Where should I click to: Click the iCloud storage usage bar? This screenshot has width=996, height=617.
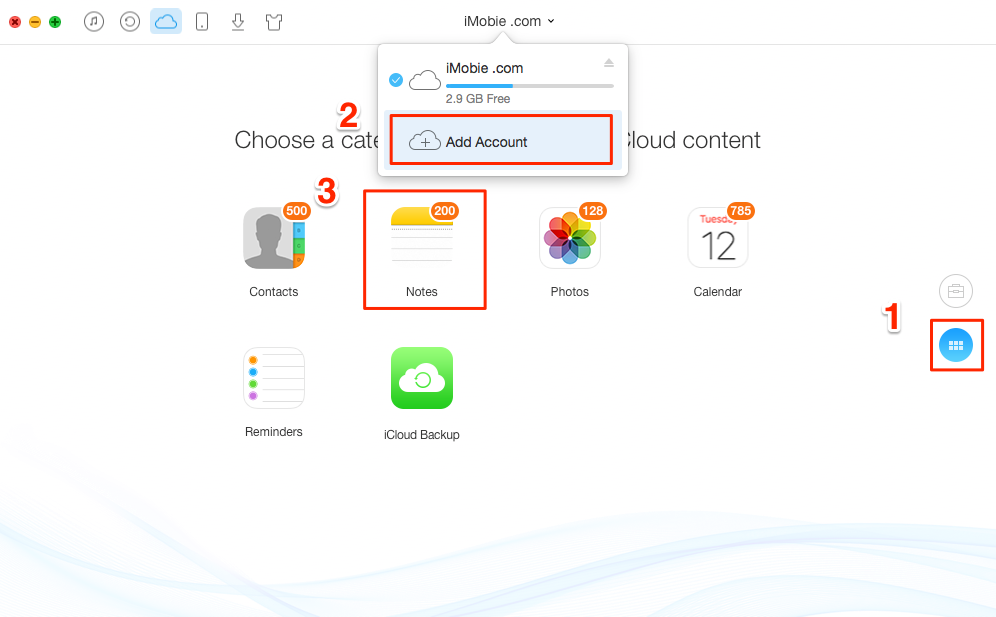pyautogui.click(x=530, y=86)
